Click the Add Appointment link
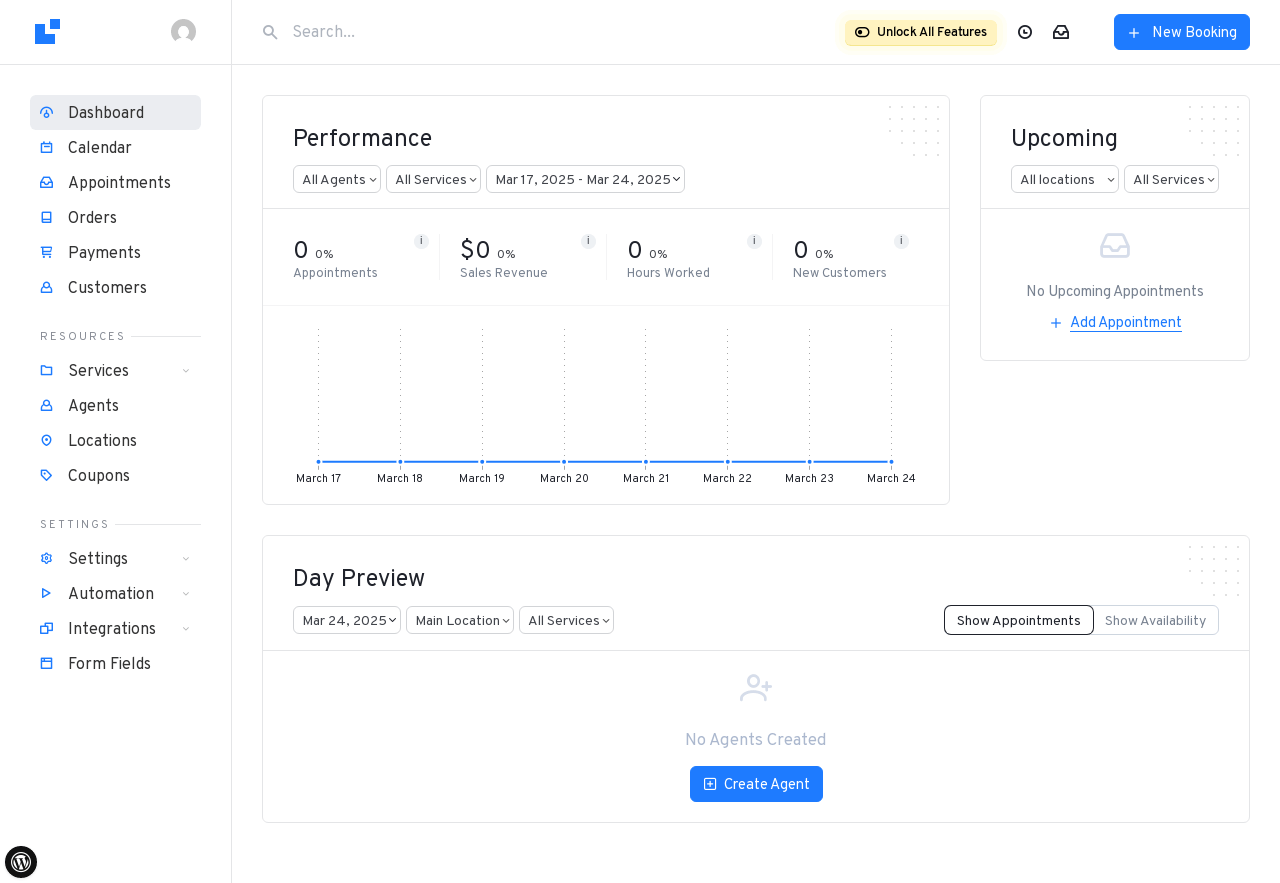 click(1125, 322)
